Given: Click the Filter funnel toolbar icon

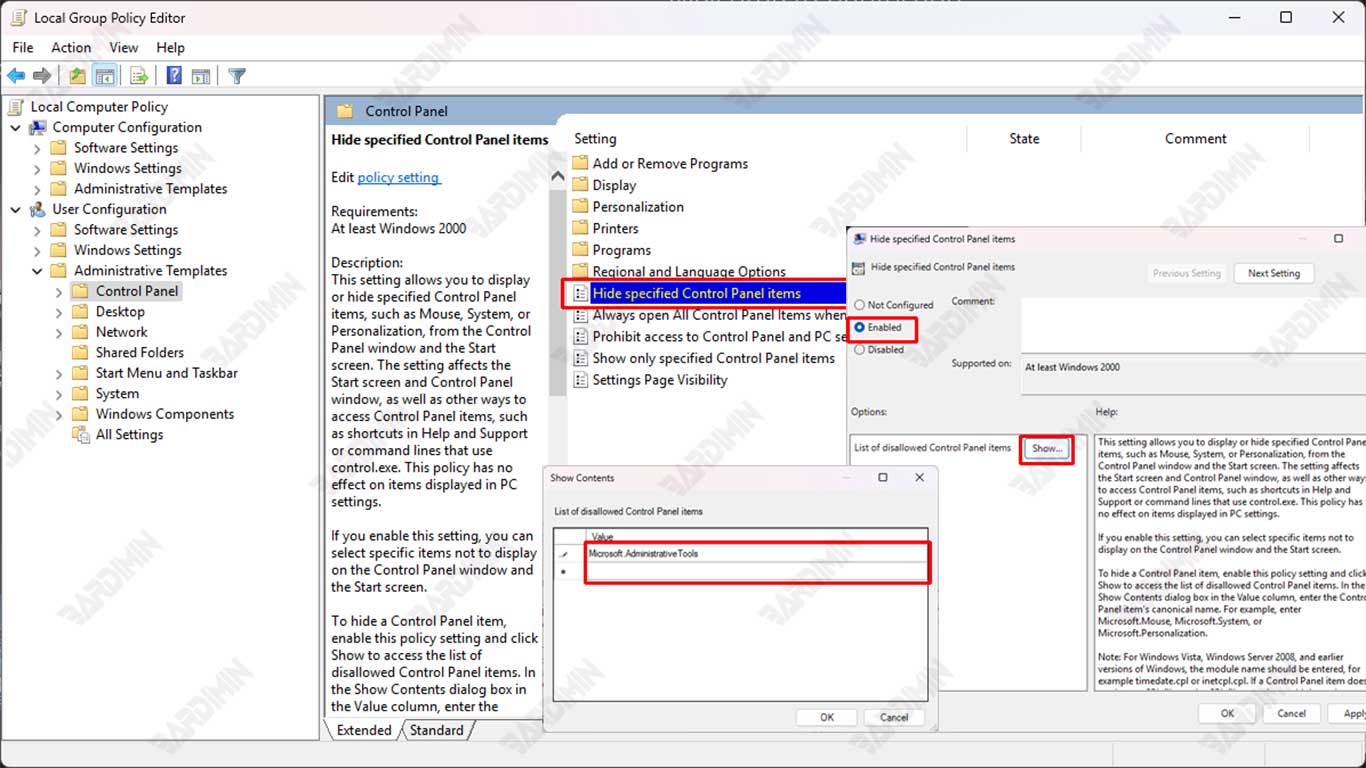Looking at the screenshot, I should [x=237, y=76].
